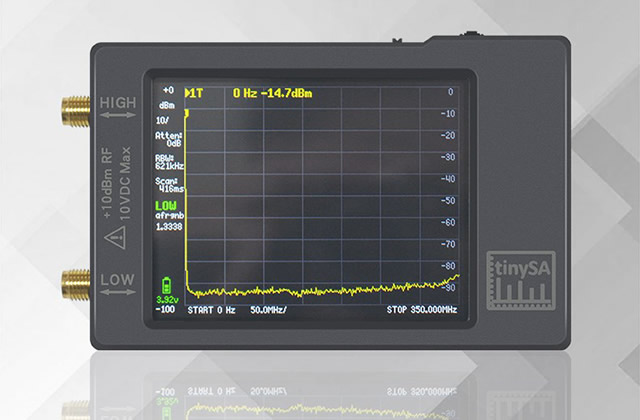Image resolution: width=640 pixels, height=420 pixels.
Task: Select the +0 dBm reference level
Action: (166, 96)
